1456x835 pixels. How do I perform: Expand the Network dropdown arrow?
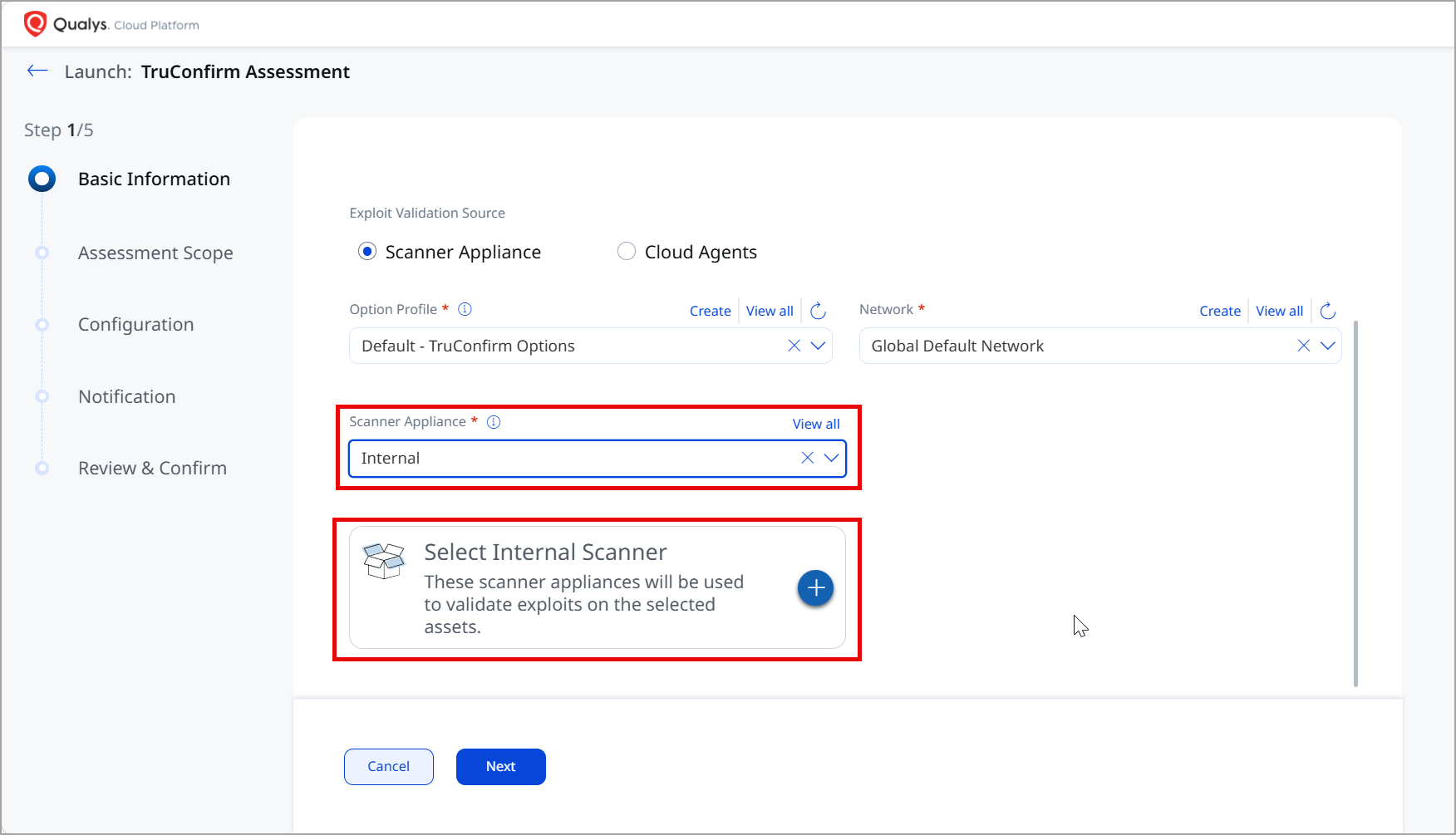click(x=1328, y=346)
